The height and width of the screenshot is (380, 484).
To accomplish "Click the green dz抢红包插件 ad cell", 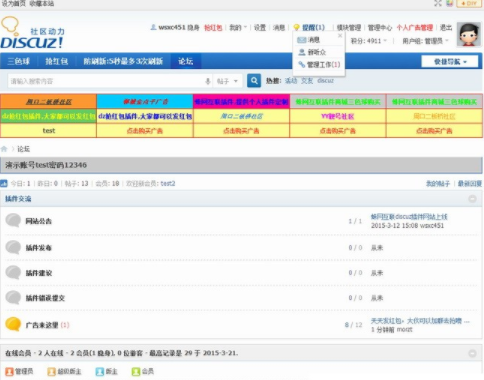I will [x=49, y=116].
